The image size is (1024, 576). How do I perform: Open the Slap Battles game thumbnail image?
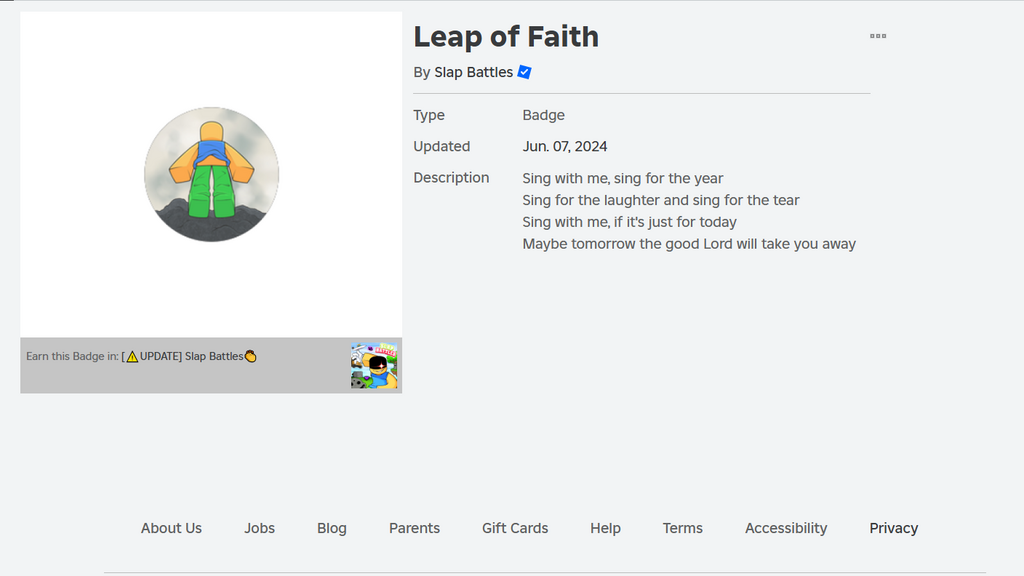click(375, 365)
